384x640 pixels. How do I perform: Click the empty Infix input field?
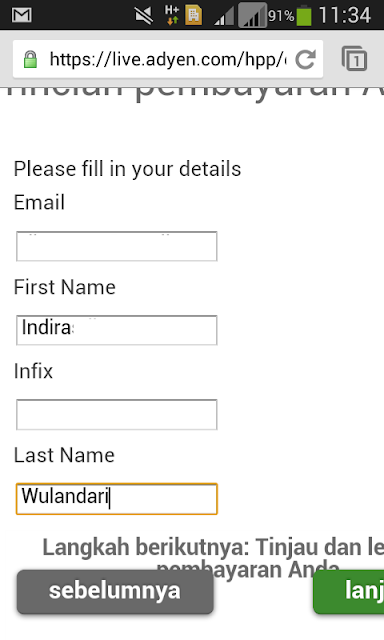coord(117,414)
